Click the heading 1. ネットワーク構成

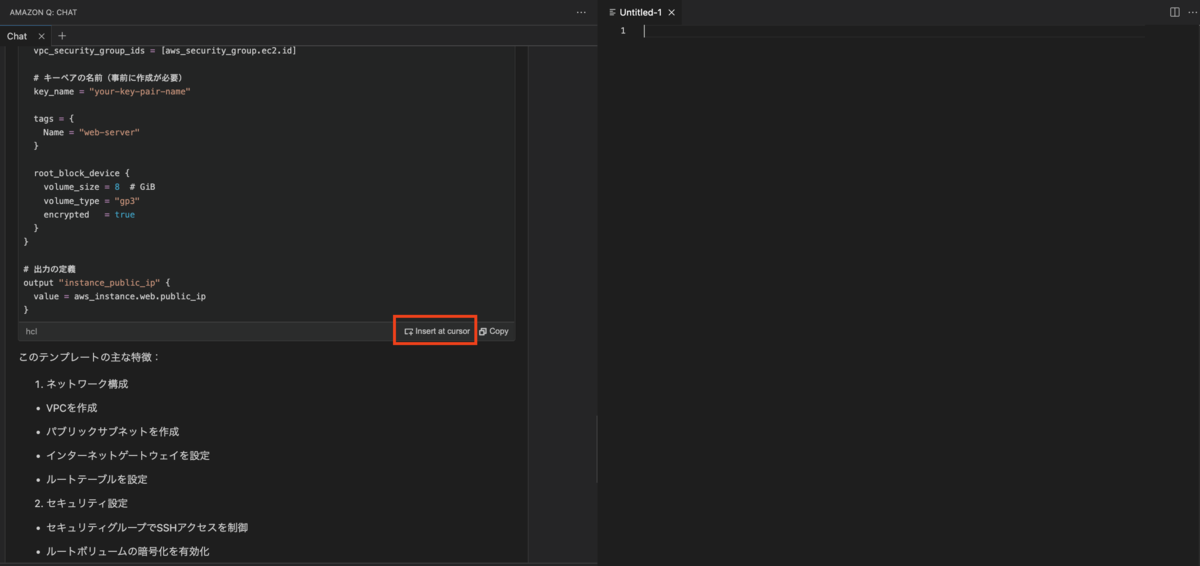tap(81, 384)
